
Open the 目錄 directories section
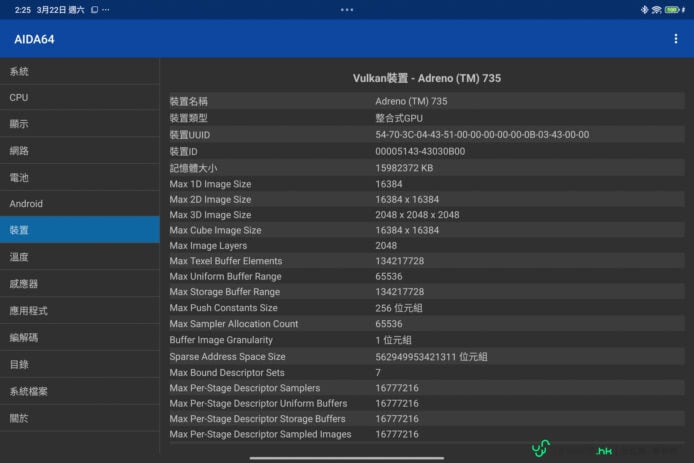[79, 365]
